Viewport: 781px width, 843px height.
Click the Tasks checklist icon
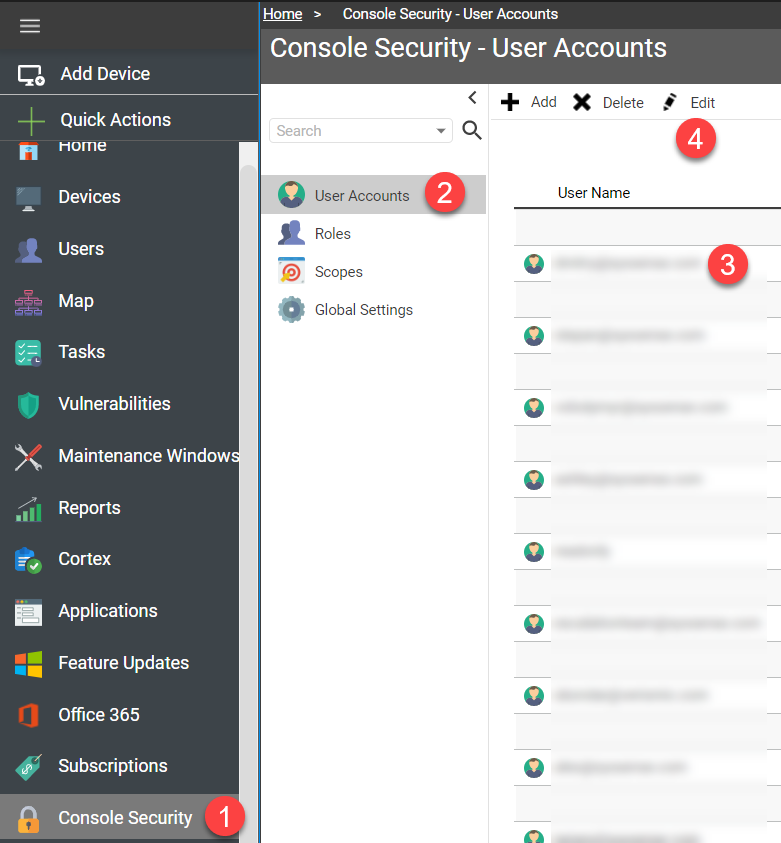point(28,353)
